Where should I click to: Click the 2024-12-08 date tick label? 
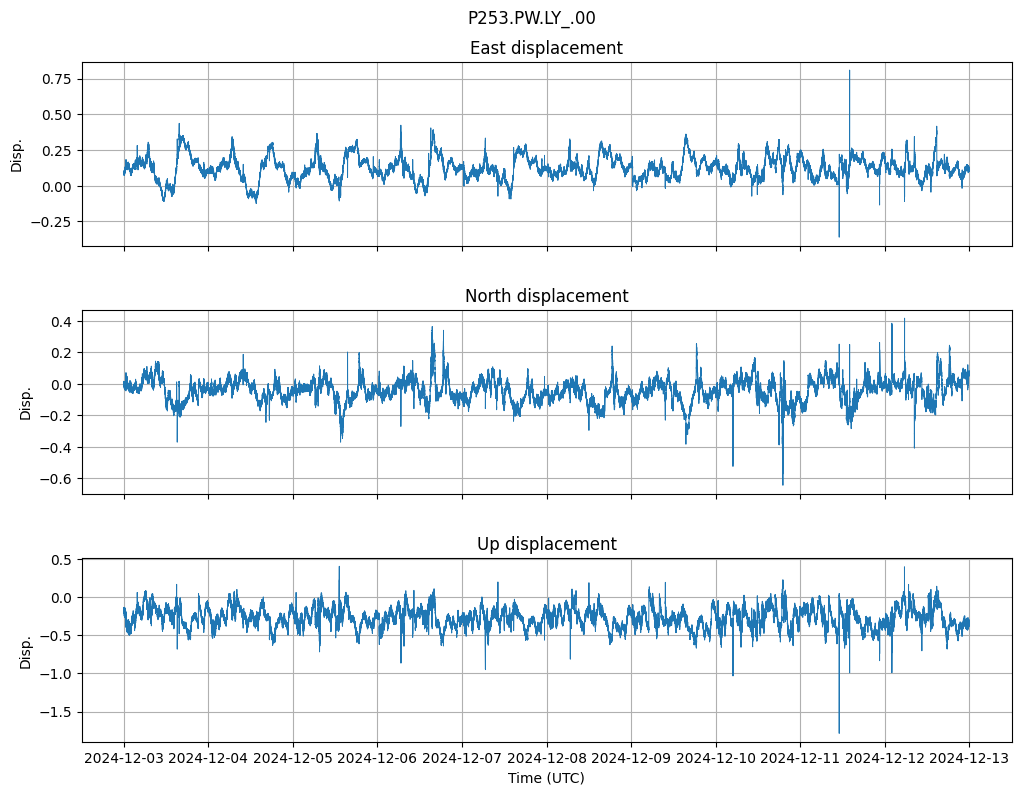point(546,758)
